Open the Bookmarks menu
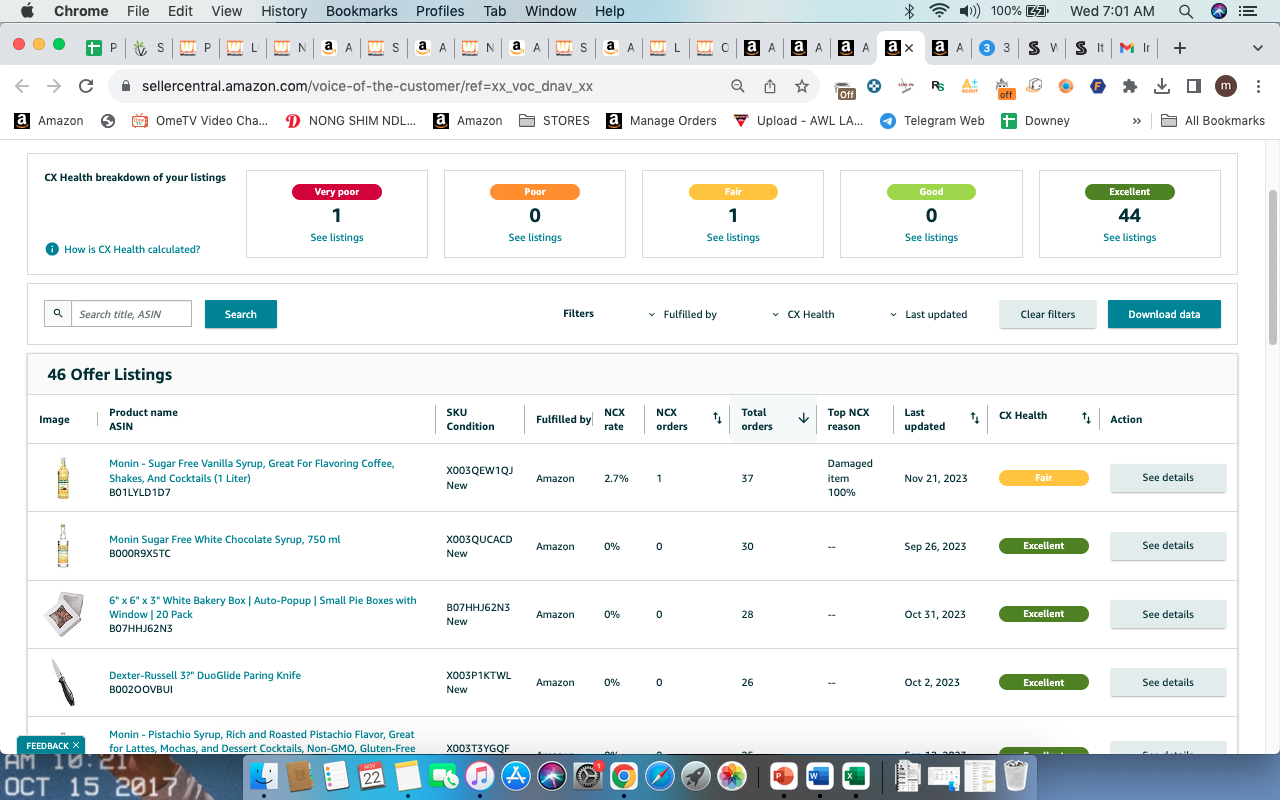 [361, 12]
